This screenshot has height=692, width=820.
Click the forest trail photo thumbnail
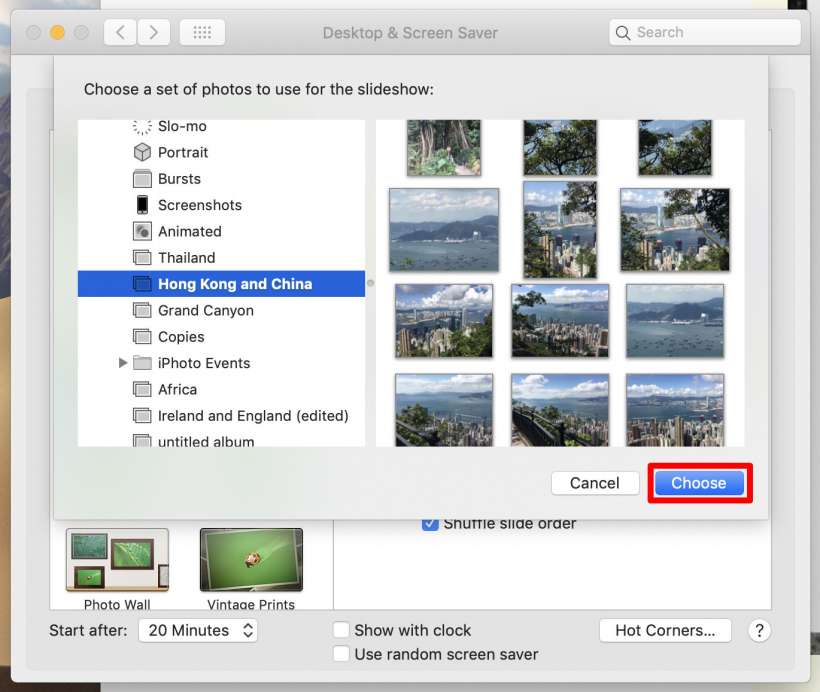pos(444,148)
